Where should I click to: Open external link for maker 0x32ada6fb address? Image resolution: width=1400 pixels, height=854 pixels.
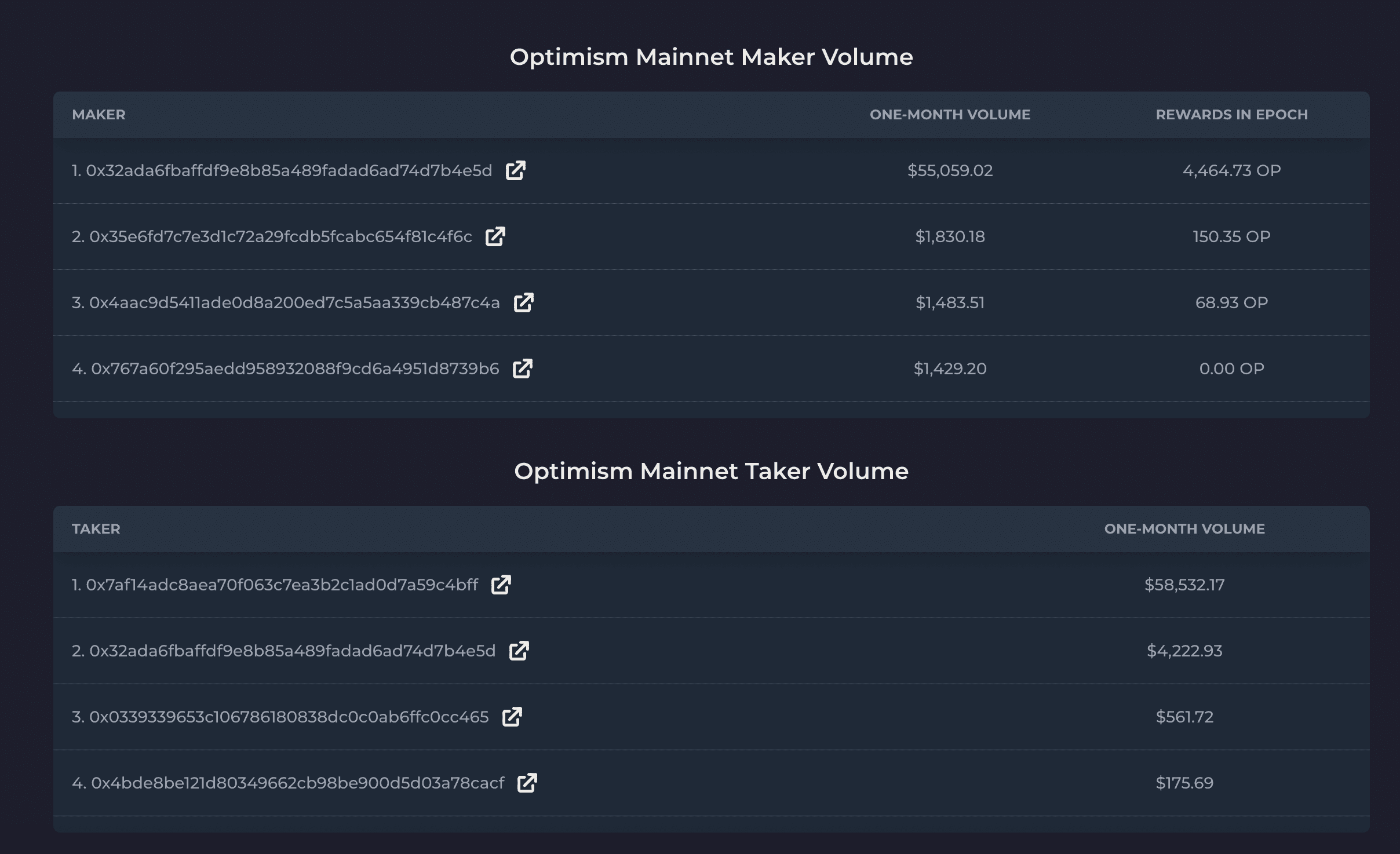click(515, 171)
